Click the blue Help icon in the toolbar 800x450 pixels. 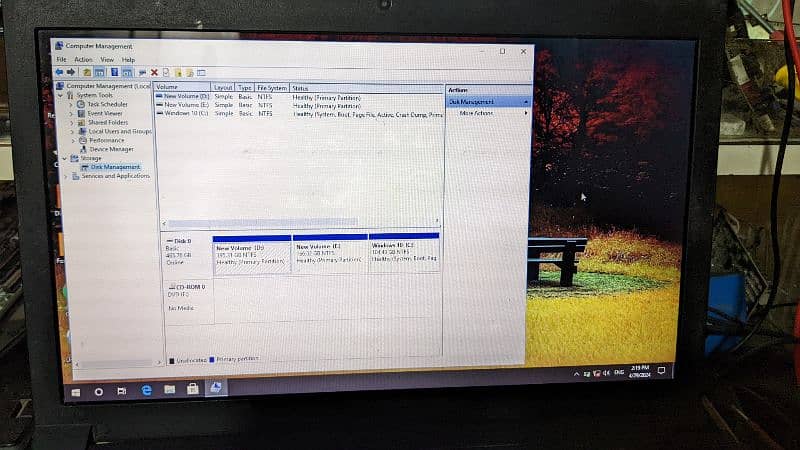pyautogui.click(x=114, y=72)
